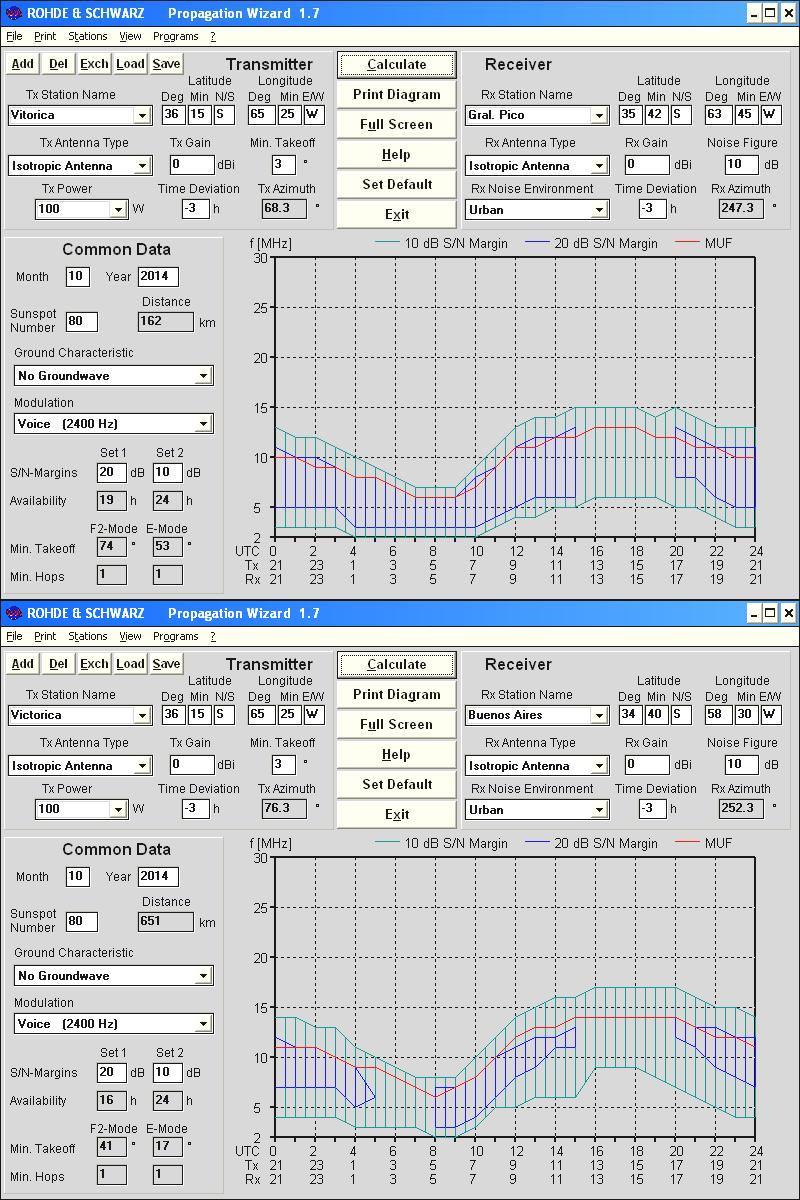Screen dimensions: 800x1200
Task: Click Calculate in Gral. Pico window
Action: point(396,64)
